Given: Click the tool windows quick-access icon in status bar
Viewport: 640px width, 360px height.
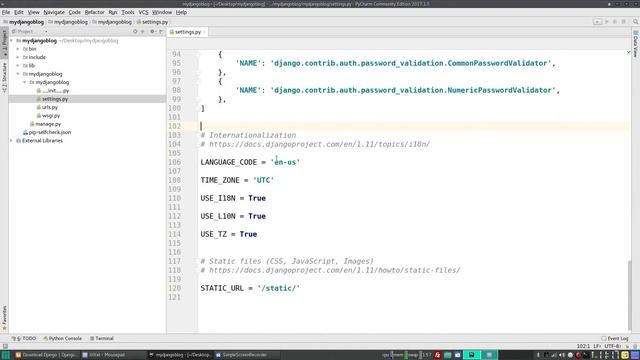Looking at the screenshot, I should point(5,346).
